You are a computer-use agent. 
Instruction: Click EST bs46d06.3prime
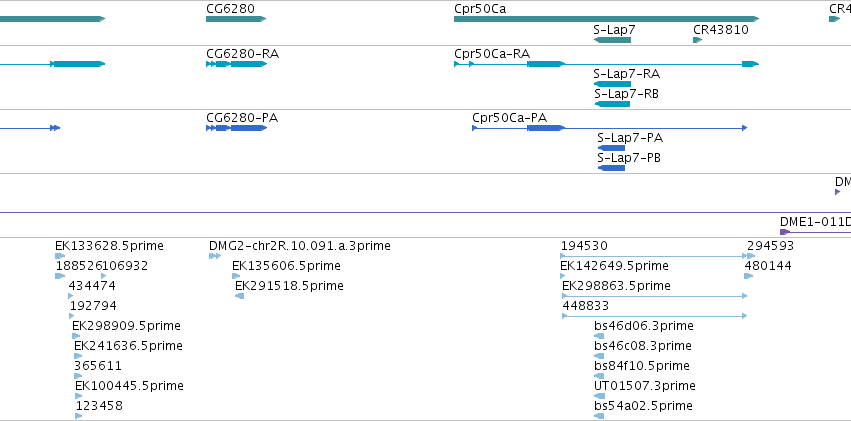[599, 336]
